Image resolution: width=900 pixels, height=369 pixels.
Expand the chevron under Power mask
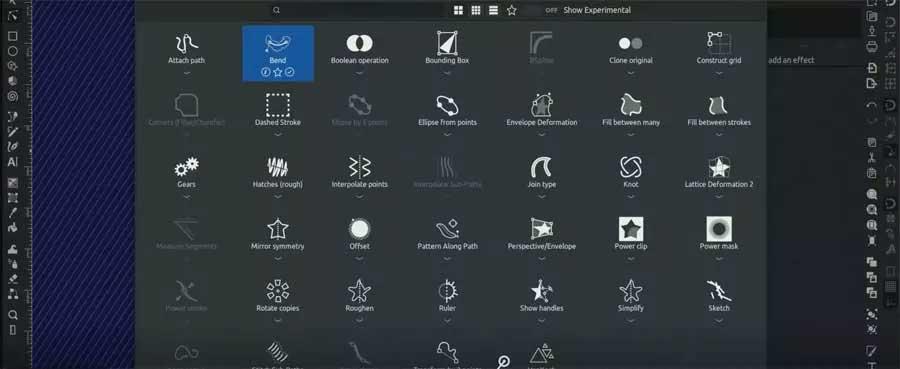click(719, 259)
